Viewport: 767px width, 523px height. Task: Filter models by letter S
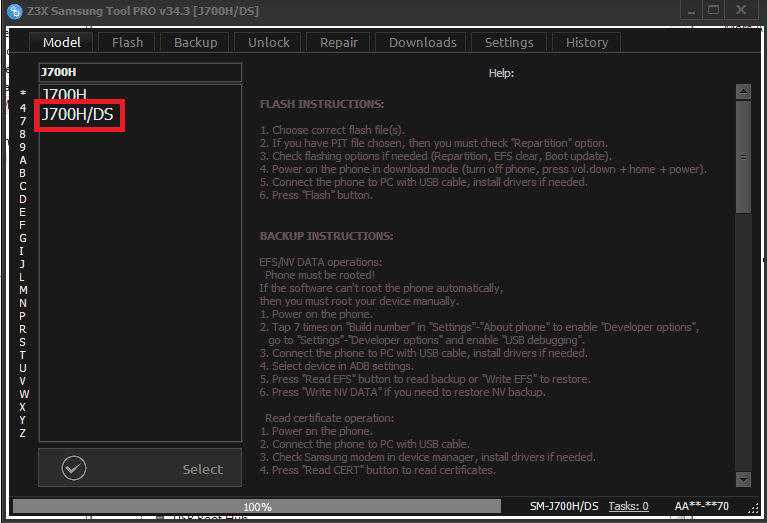[x=23, y=342]
